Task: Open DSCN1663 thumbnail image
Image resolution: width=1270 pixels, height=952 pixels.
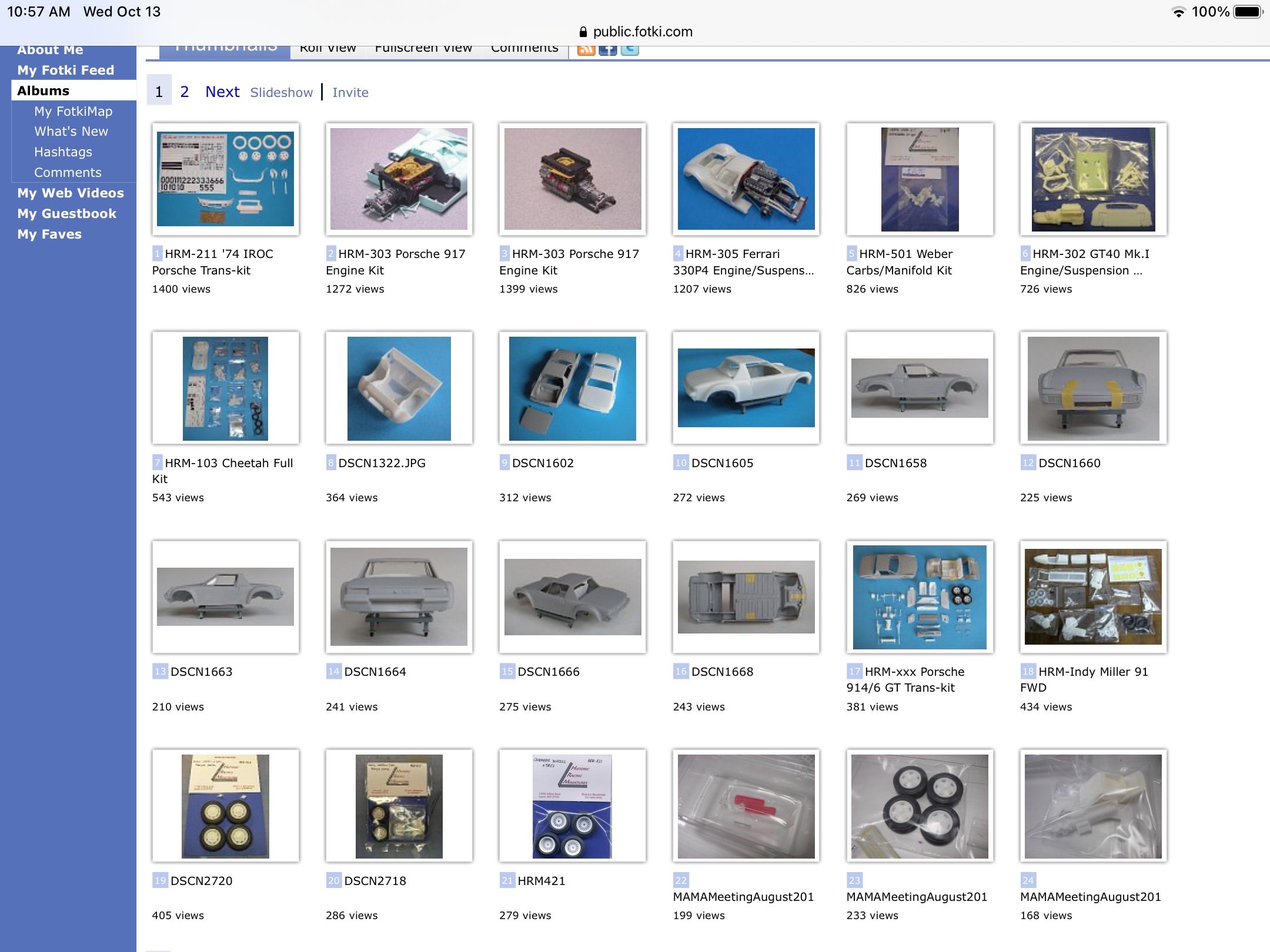Action: pyautogui.click(x=225, y=596)
